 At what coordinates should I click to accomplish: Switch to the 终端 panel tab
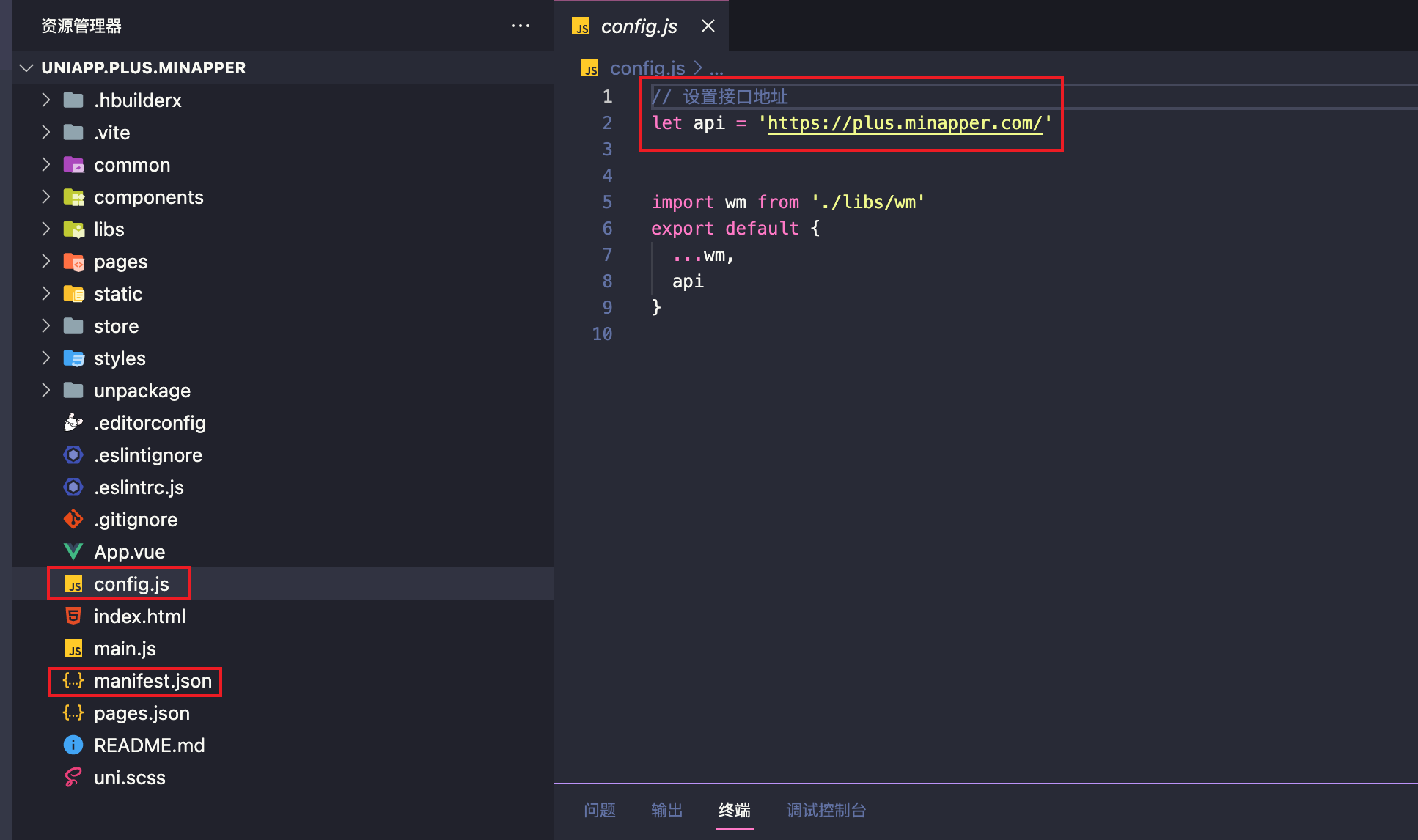click(735, 810)
